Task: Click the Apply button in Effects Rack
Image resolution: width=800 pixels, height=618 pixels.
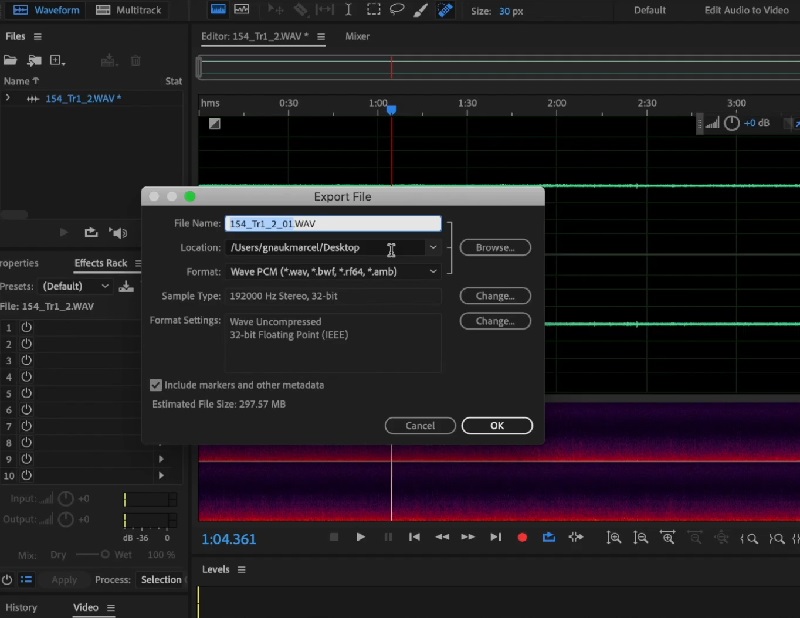Action: [x=64, y=580]
